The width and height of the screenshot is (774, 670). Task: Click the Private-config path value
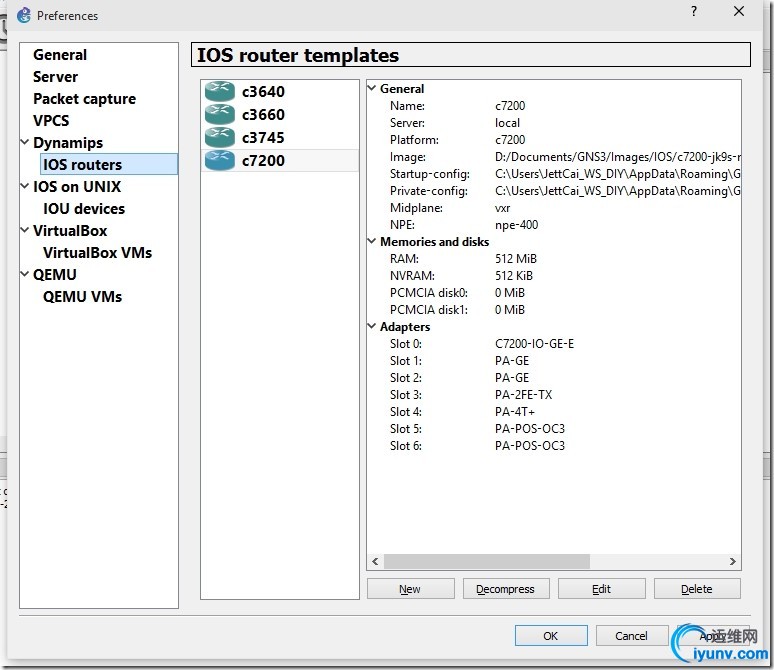click(x=617, y=191)
